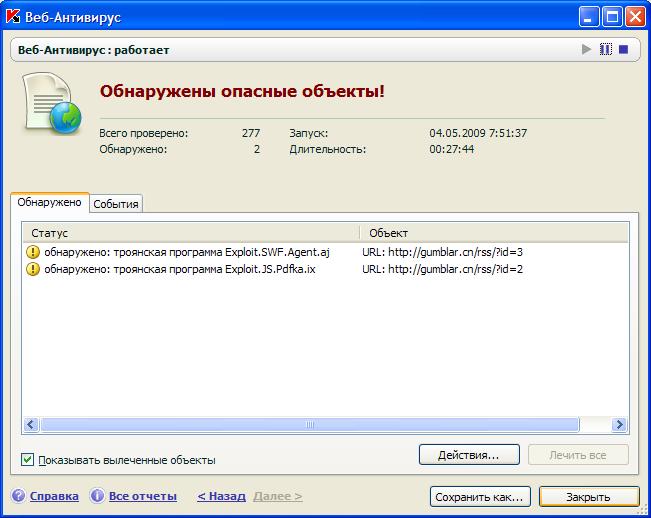Screen dimensions: 651x518
Task: Click the warning icon for Exploit.SWF.Agent.aj
Action: 33,252
